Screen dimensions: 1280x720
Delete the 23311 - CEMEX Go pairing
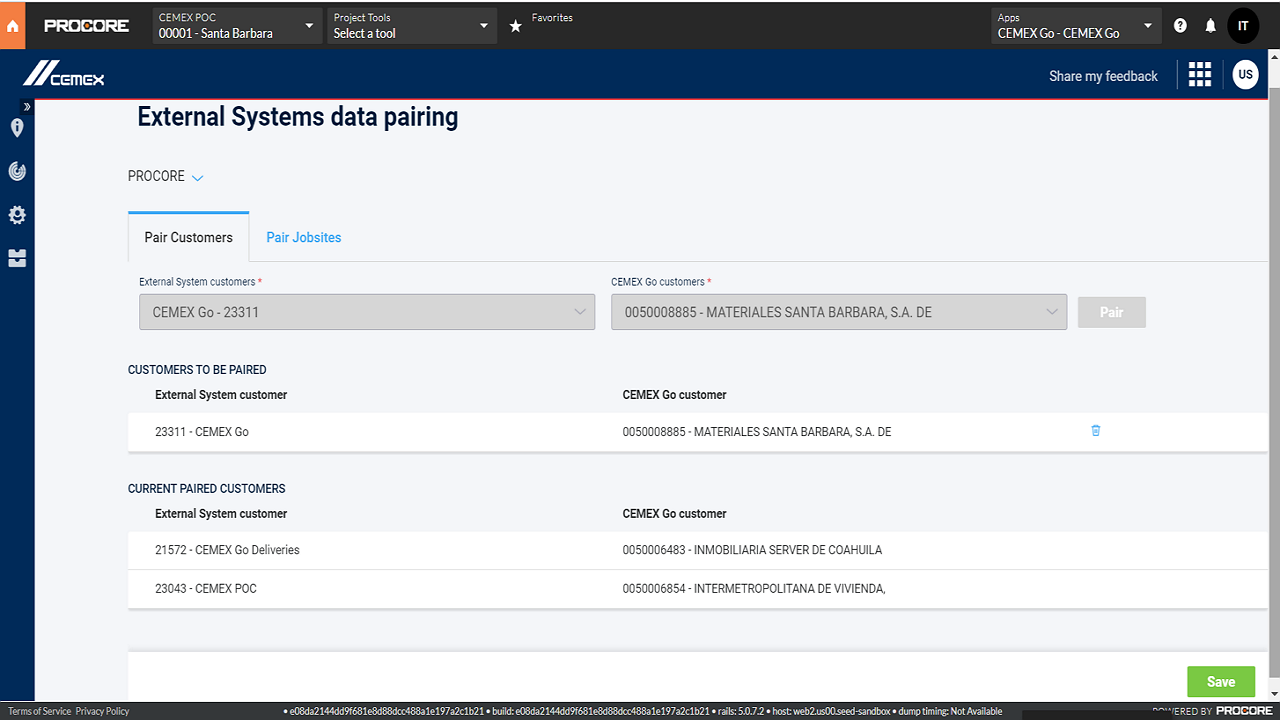click(1095, 431)
